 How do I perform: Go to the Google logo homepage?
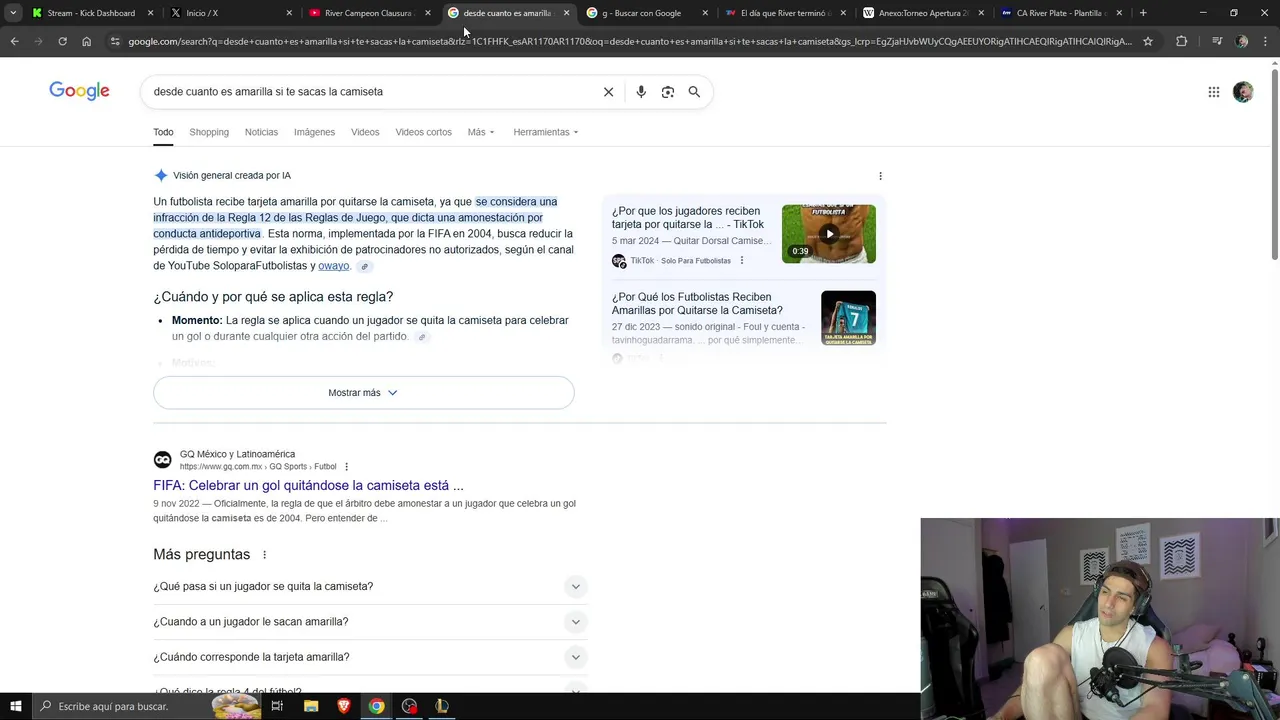coord(79,91)
